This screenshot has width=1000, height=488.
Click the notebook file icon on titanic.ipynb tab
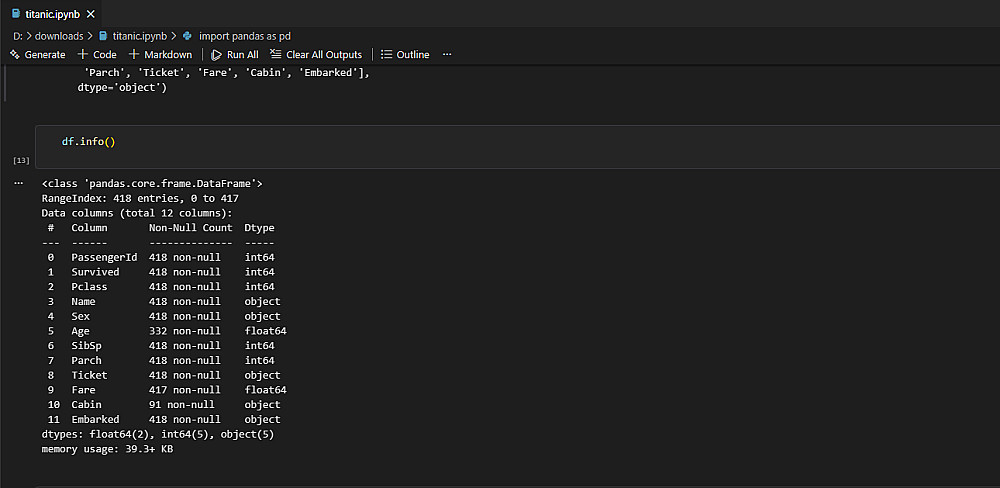15,15
